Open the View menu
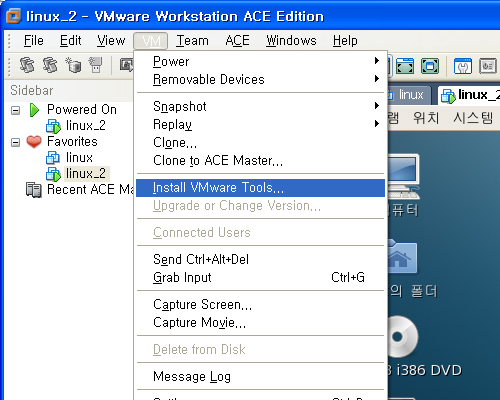The height and width of the screenshot is (400, 500). (111, 41)
